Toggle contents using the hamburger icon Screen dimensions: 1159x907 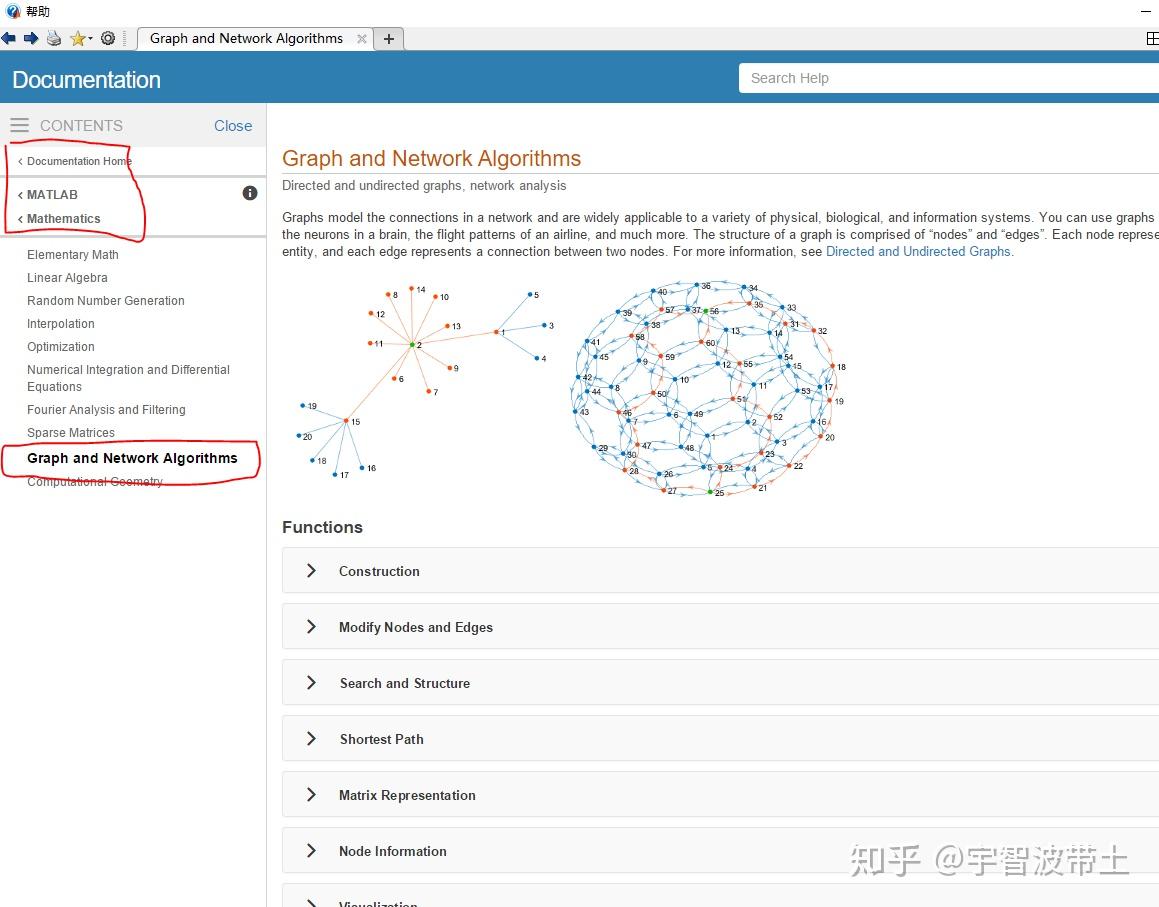19,126
